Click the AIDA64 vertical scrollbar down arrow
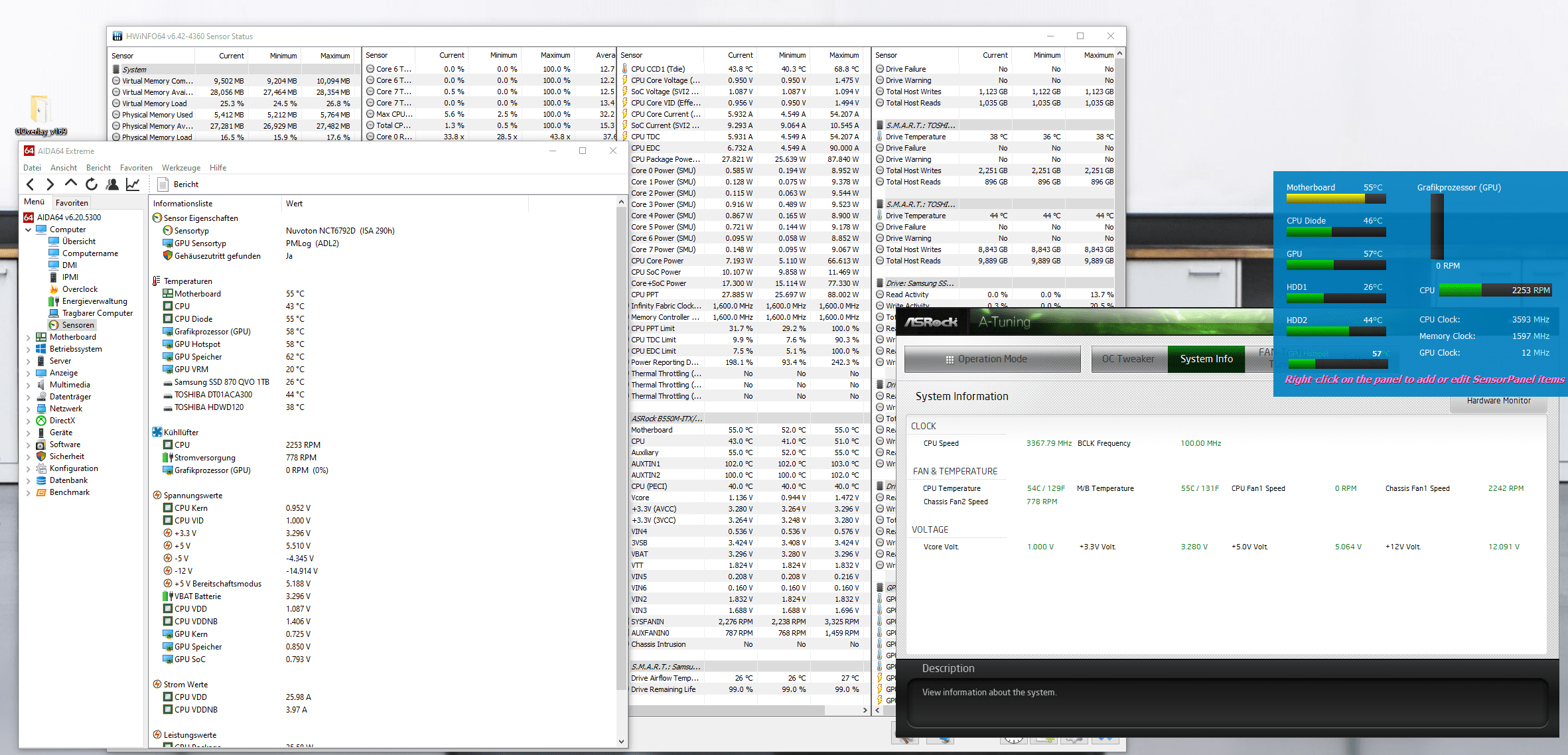The width and height of the screenshot is (1568, 755). coord(621,742)
